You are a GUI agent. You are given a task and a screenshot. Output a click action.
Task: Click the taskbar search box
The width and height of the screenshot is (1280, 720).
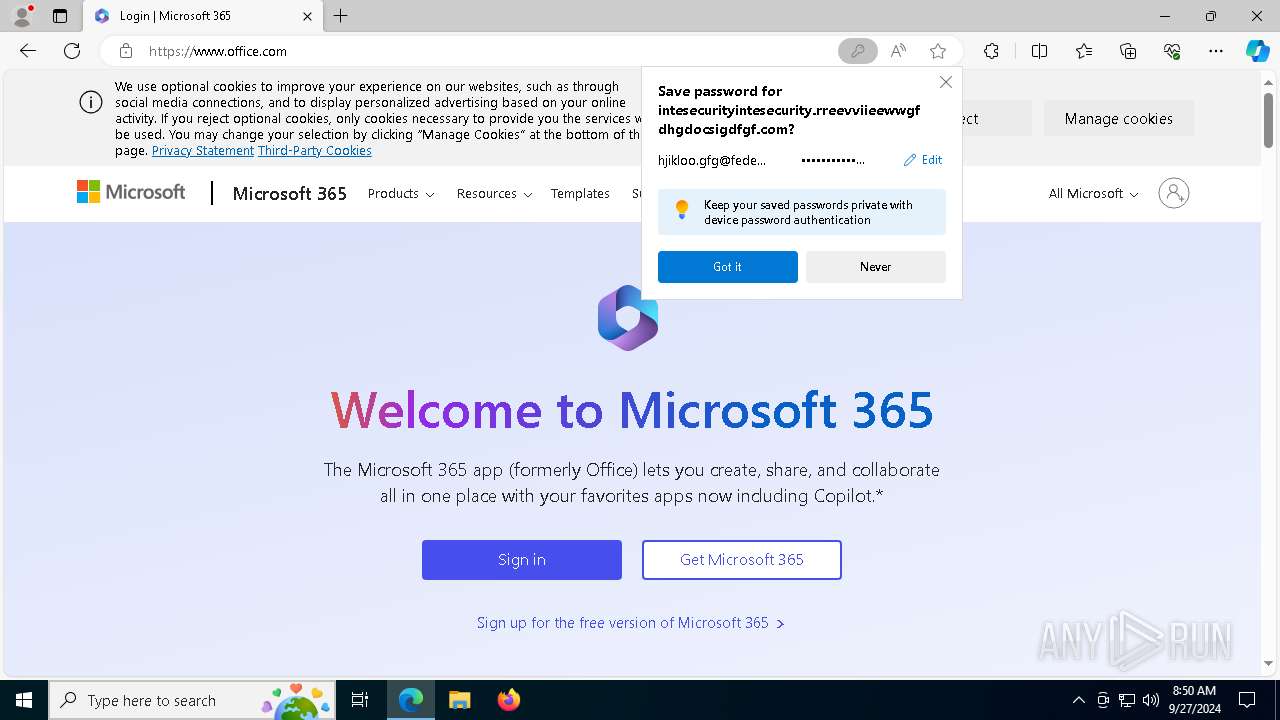pos(192,700)
